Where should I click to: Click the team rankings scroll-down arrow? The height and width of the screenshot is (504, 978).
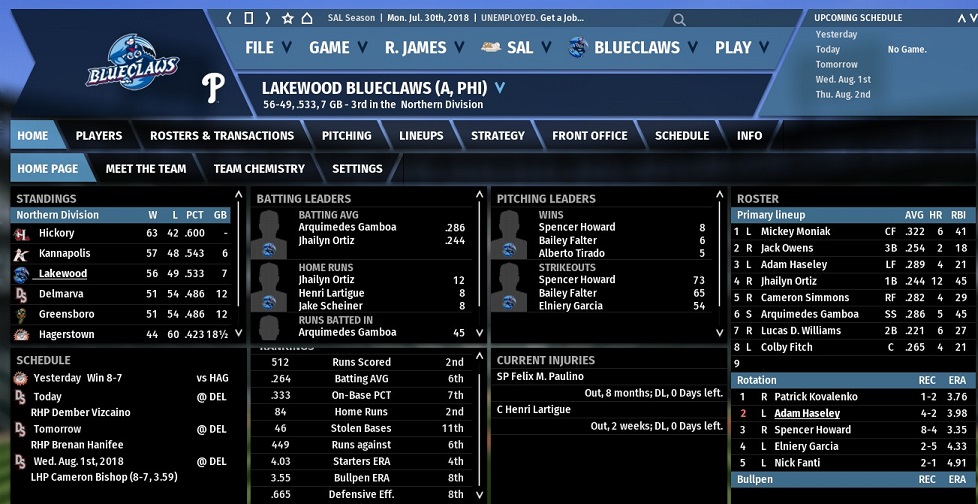(x=479, y=495)
